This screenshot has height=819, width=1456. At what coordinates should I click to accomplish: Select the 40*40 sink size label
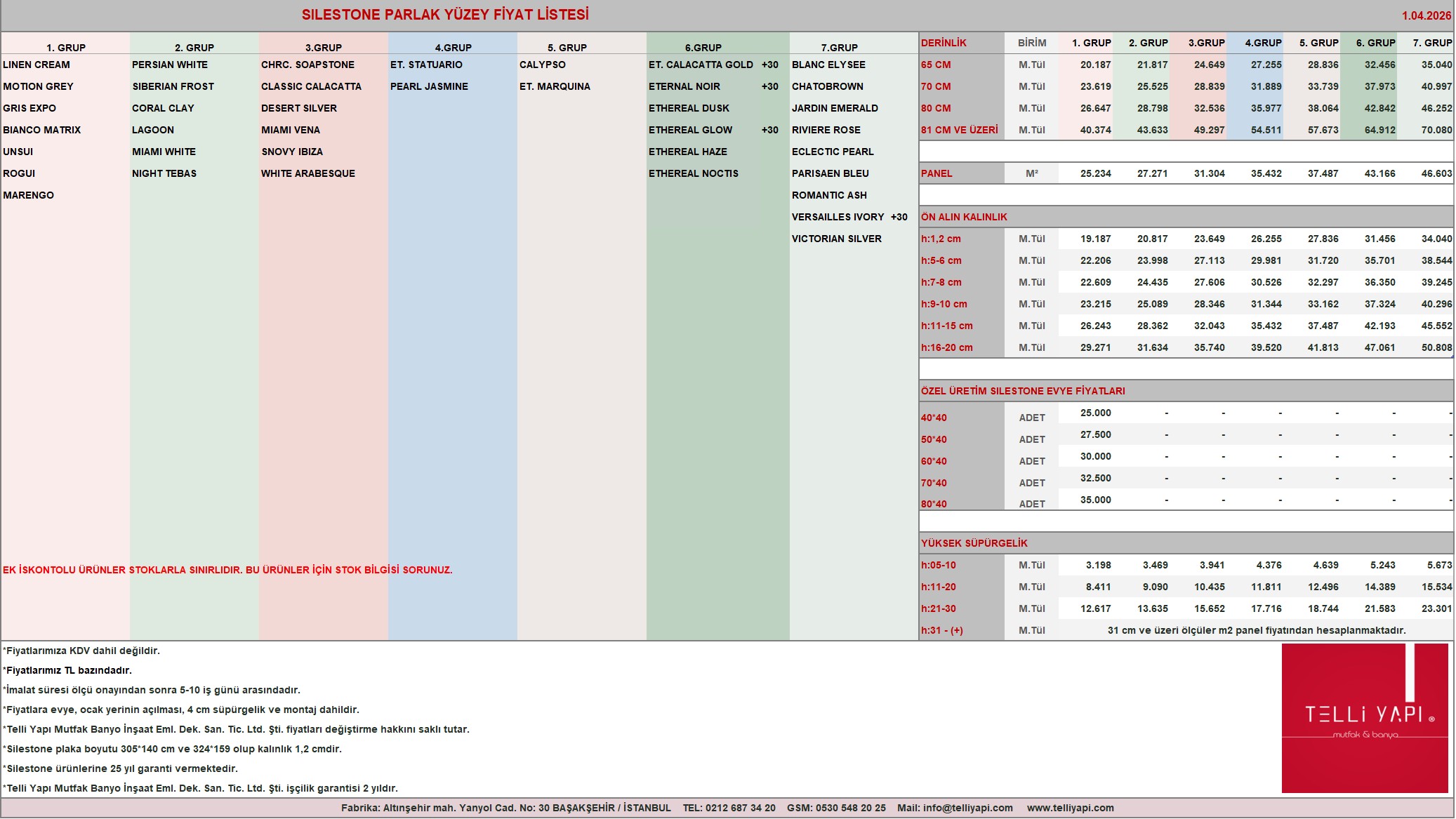point(934,418)
